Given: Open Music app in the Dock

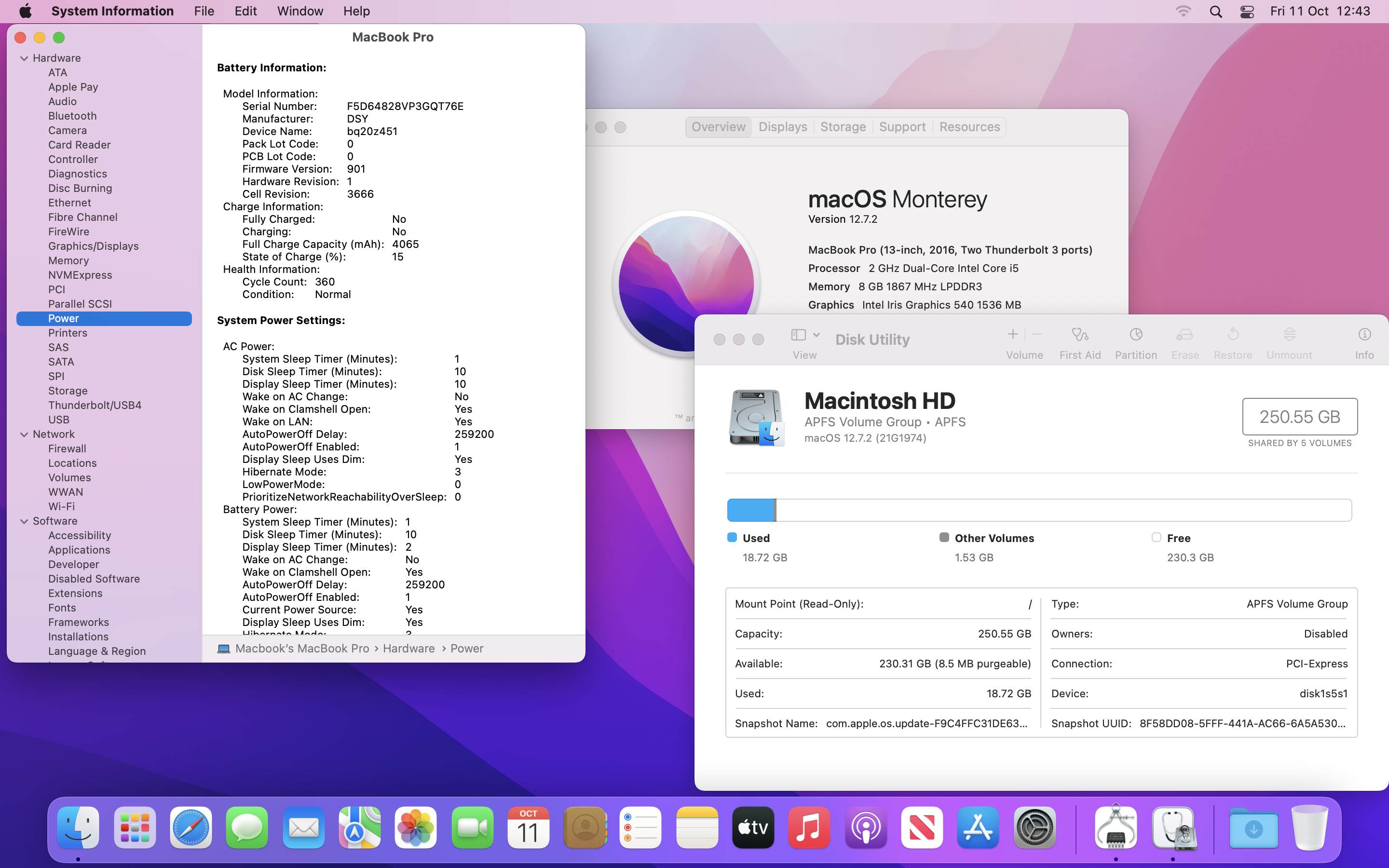Looking at the screenshot, I should coord(809,827).
